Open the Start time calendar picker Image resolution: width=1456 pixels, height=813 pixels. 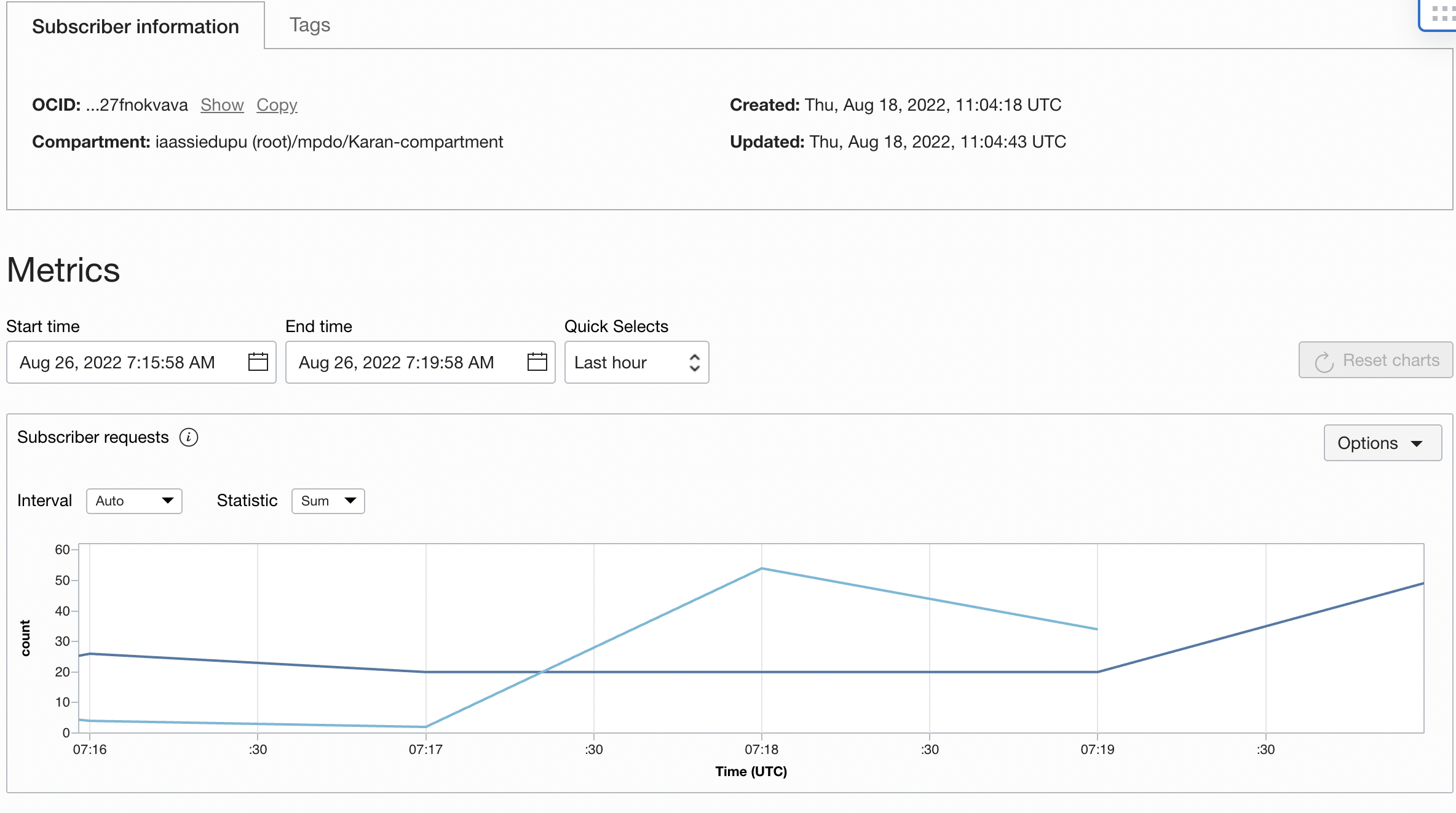[258, 362]
